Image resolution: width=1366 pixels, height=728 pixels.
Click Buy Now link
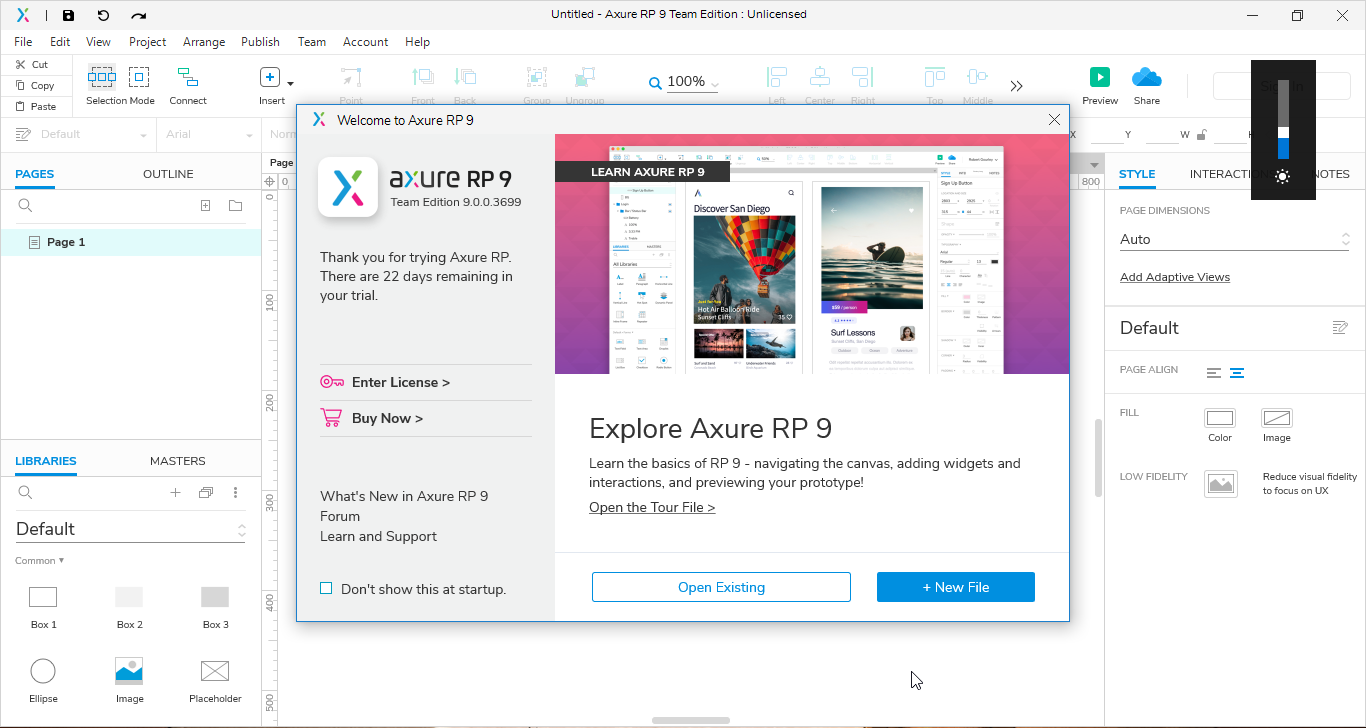(387, 418)
